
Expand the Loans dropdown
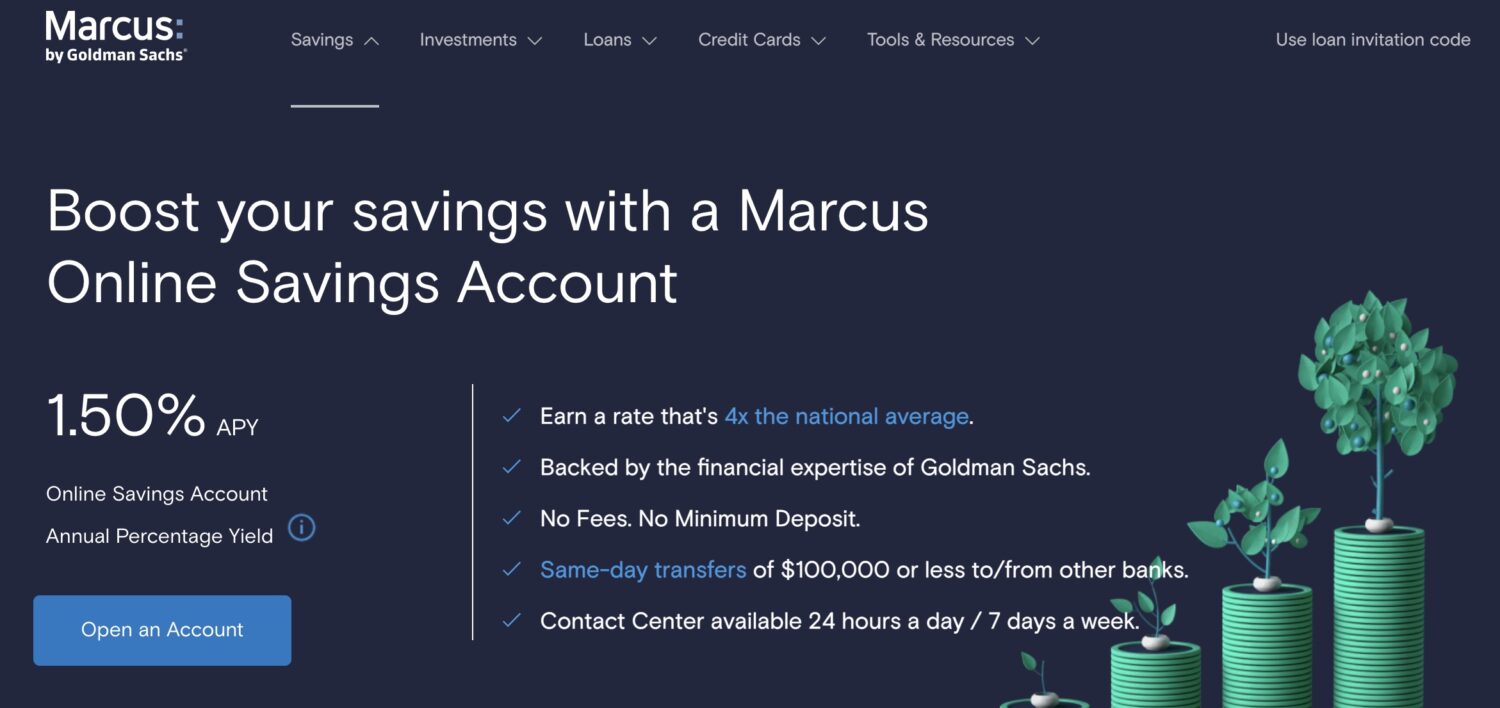650,41
